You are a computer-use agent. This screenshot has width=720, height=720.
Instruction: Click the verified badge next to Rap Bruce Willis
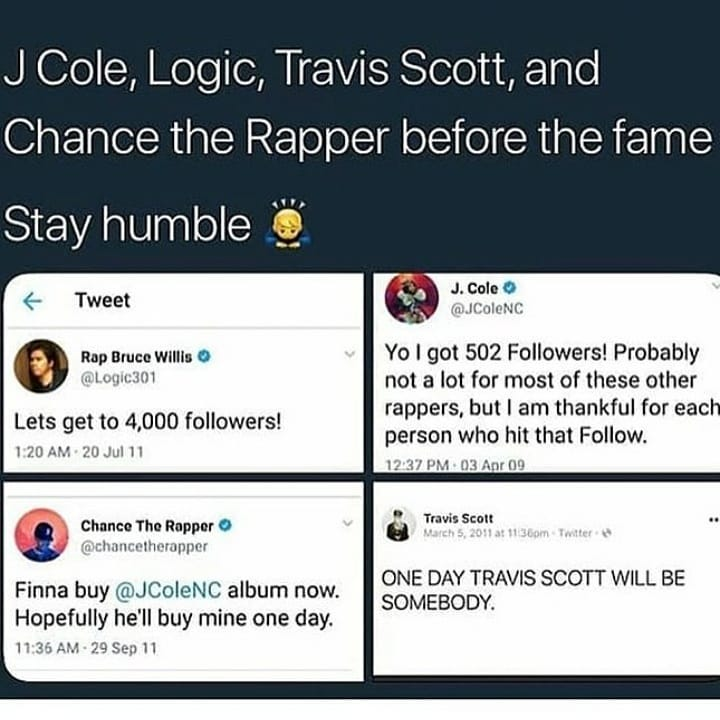pyautogui.click(x=204, y=356)
